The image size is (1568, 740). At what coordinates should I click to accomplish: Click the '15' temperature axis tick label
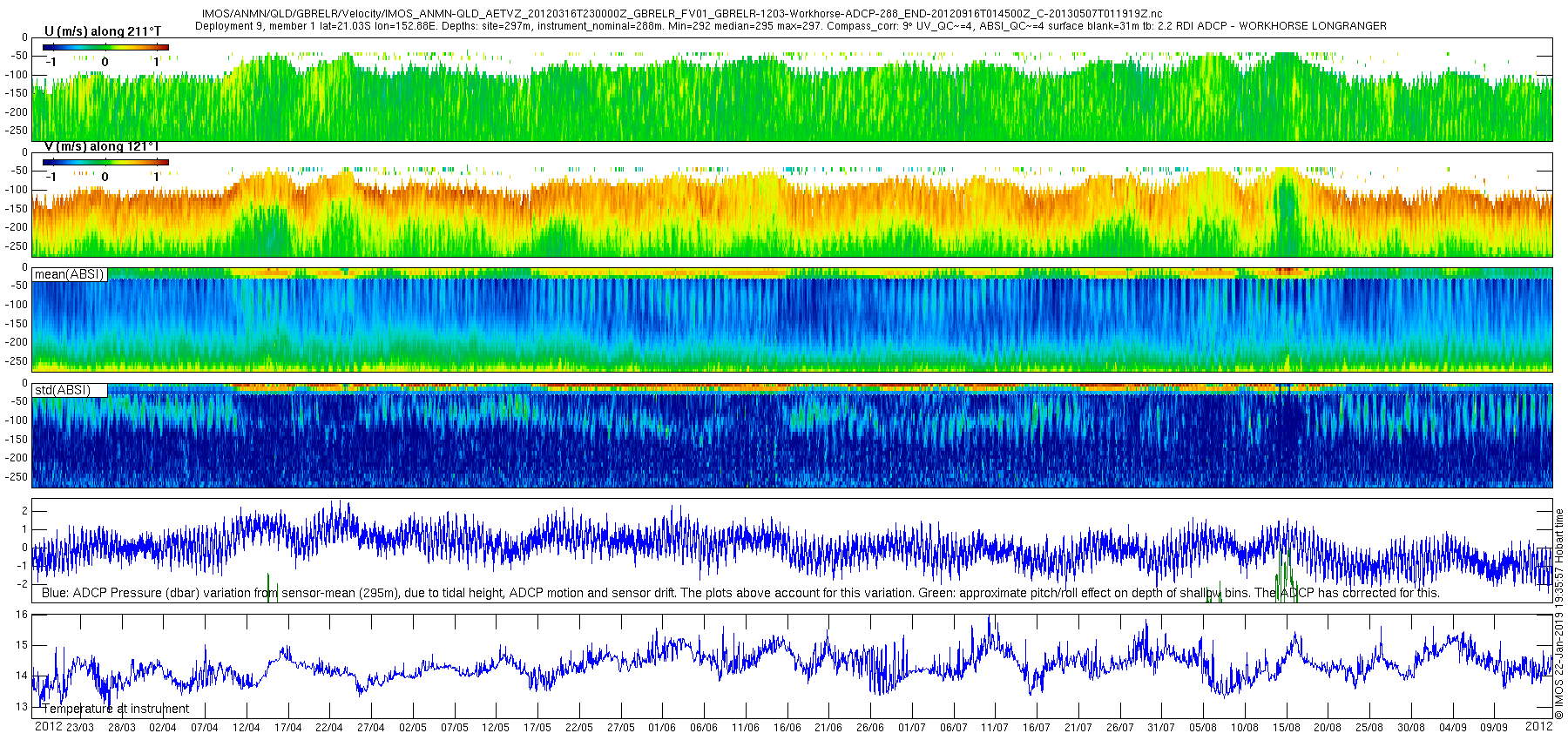[x=23, y=645]
